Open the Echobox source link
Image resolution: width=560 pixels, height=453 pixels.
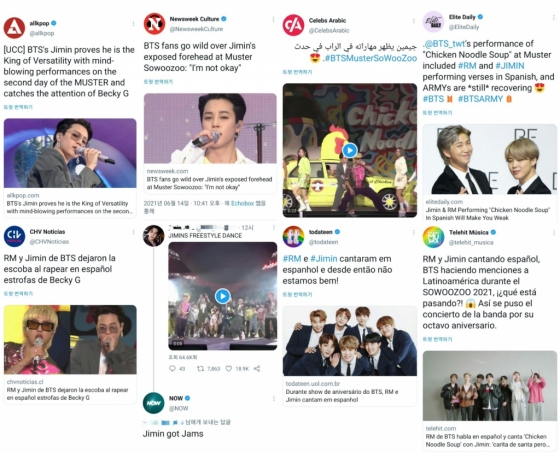[x=242, y=203]
